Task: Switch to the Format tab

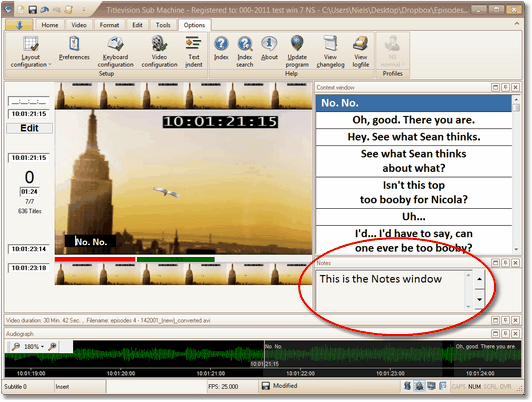Action: click(x=109, y=25)
